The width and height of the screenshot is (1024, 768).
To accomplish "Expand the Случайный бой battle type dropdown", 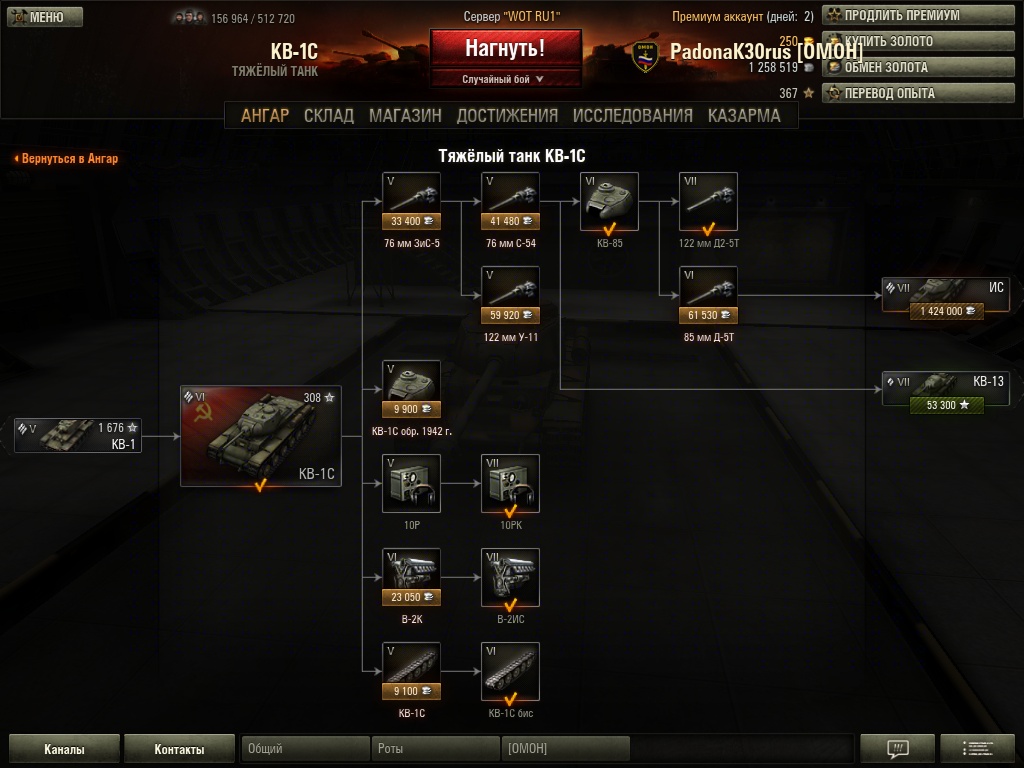I will tap(505, 79).
